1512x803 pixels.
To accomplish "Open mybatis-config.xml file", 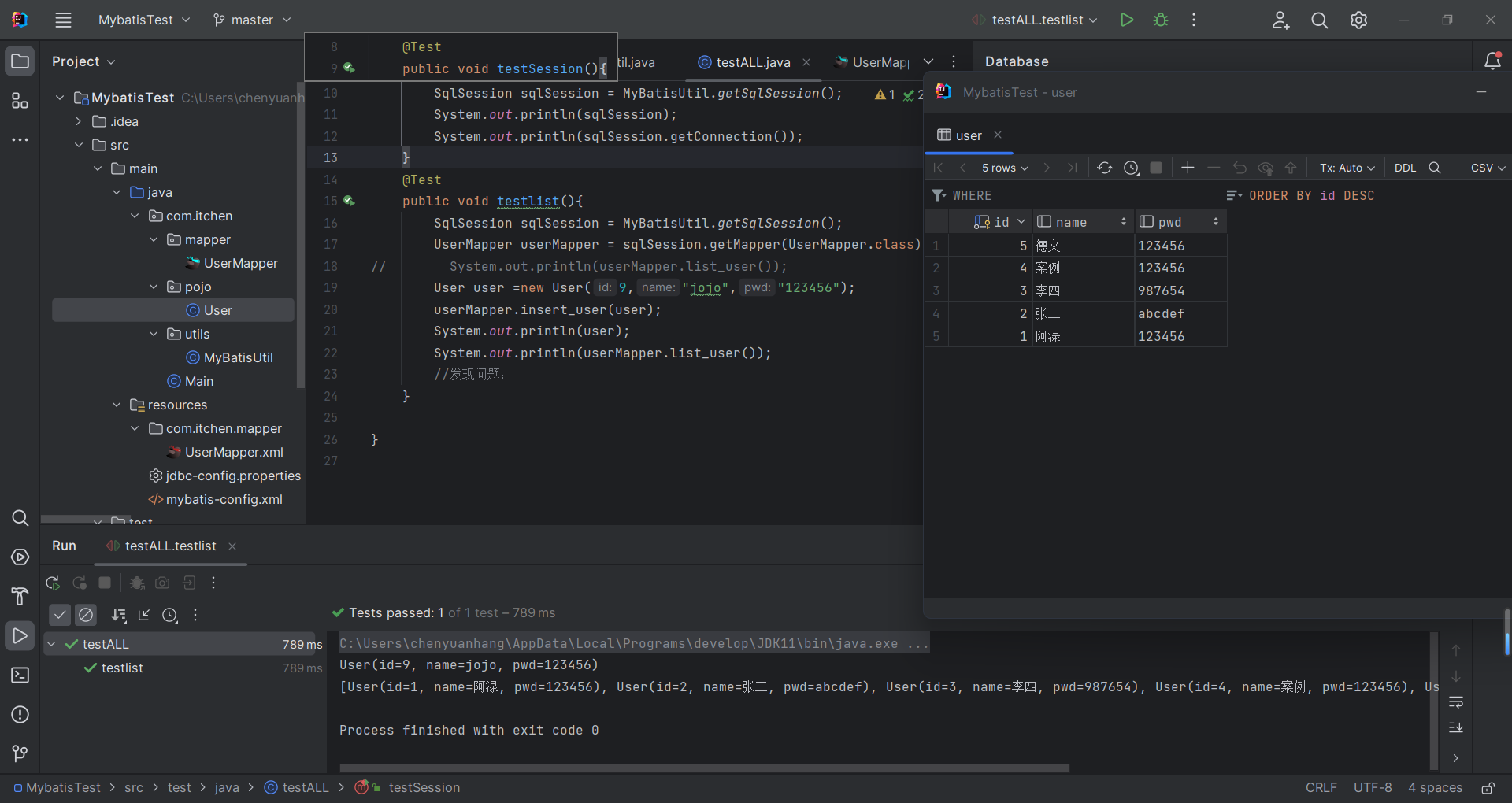I will point(224,499).
